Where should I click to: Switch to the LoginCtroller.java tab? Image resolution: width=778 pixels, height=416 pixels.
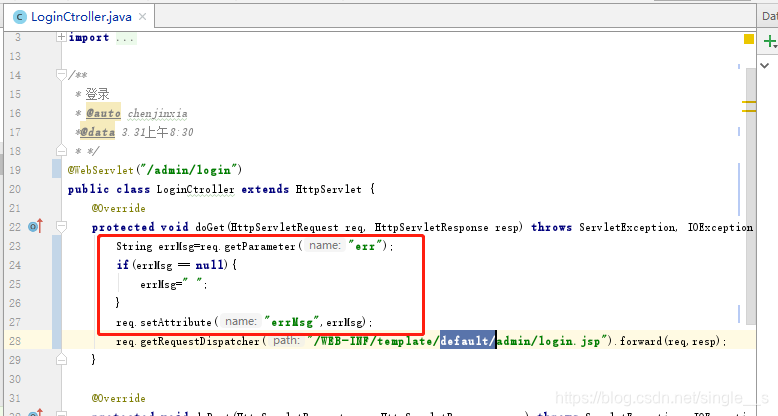pos(81,17)
